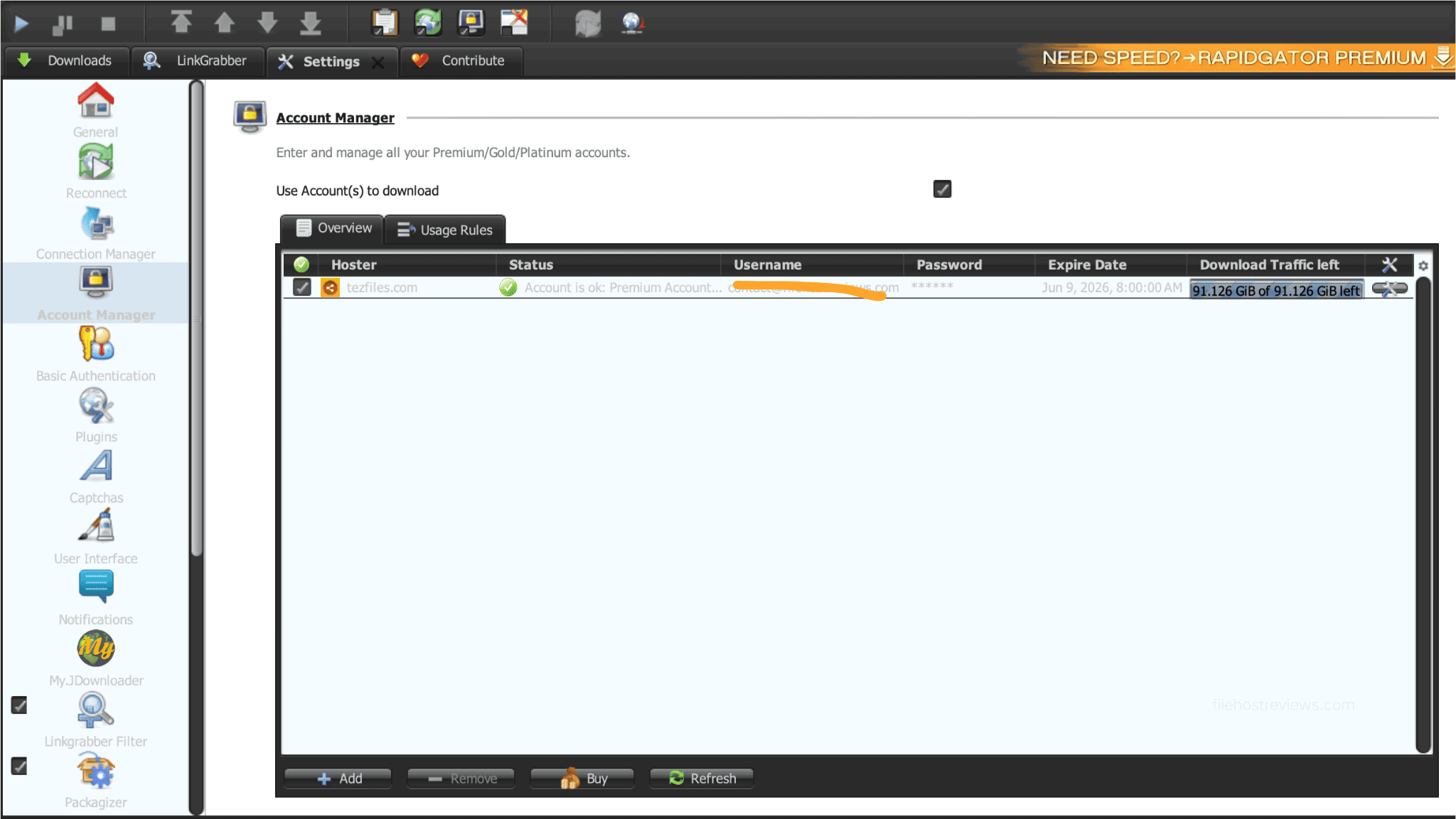1456x819 pixels.
Task: Switch to the LinkGrabber tab
Action: click(196, 61)
